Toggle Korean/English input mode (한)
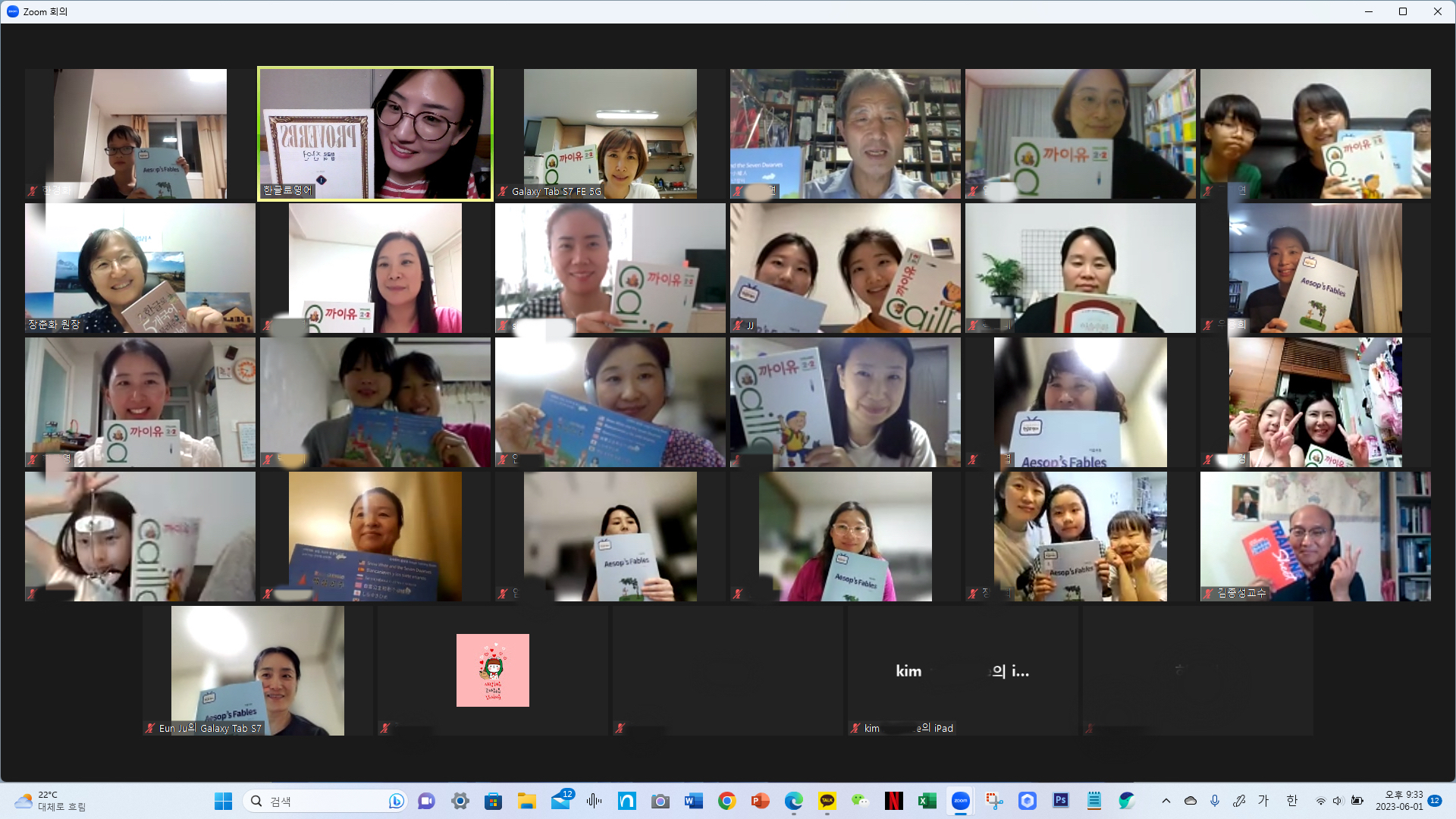Image resolution: width=1456 pixels, height=819 pixels. (1291, 801)
